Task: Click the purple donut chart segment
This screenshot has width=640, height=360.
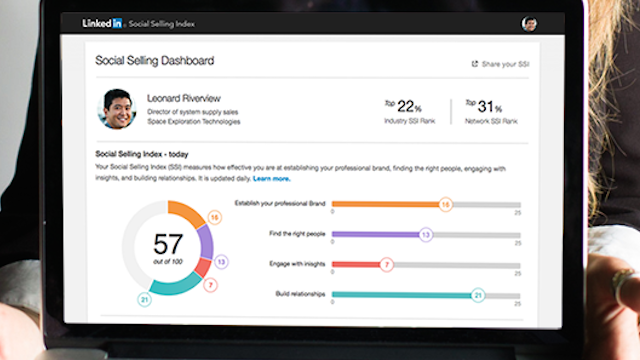Action: pos(205,243)
